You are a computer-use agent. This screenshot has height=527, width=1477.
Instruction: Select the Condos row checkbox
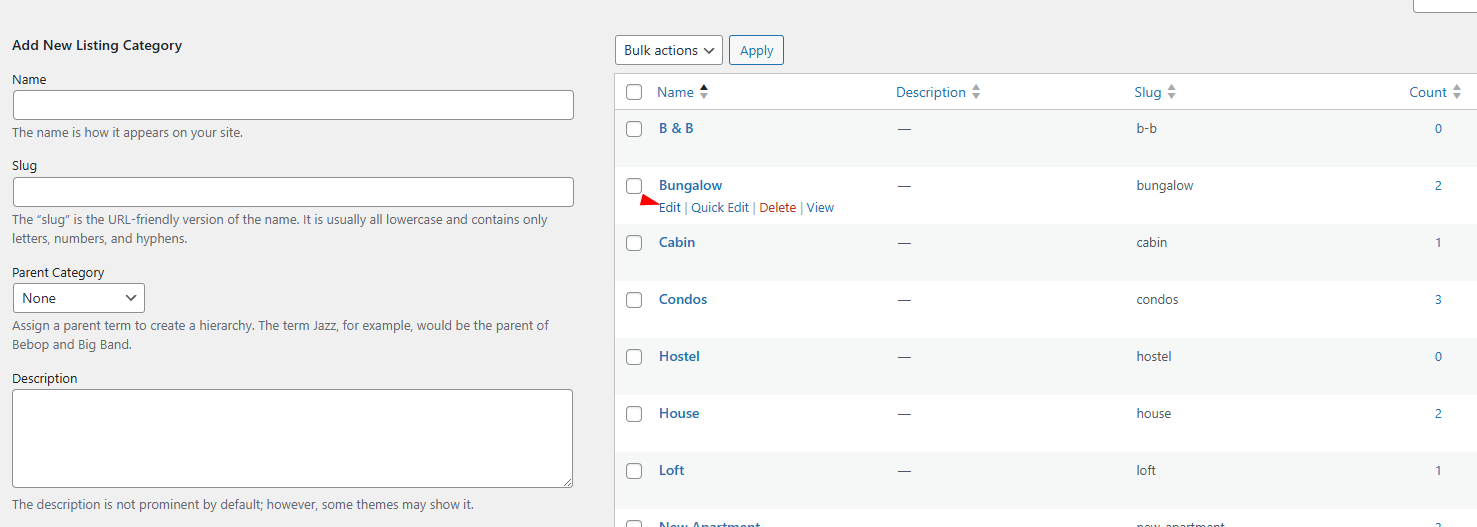click(634, 300)
